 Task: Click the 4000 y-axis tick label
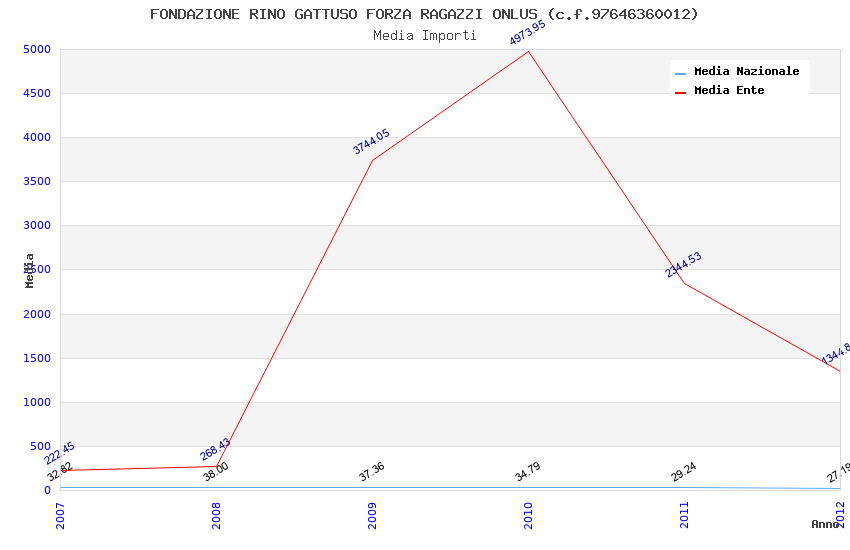pyautogui.click(x=37, y=138)
